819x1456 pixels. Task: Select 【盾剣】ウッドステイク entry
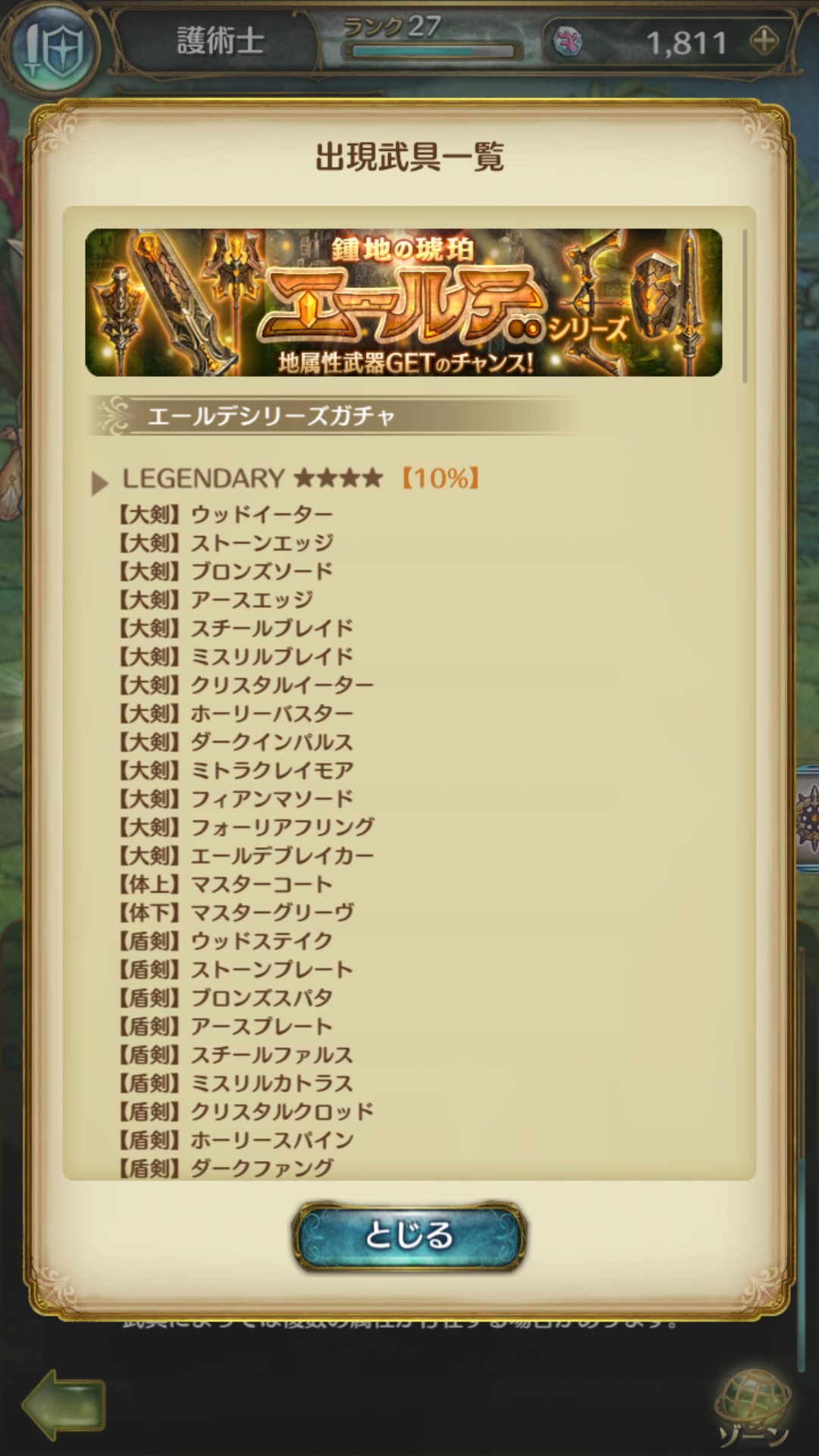point(224,941)
